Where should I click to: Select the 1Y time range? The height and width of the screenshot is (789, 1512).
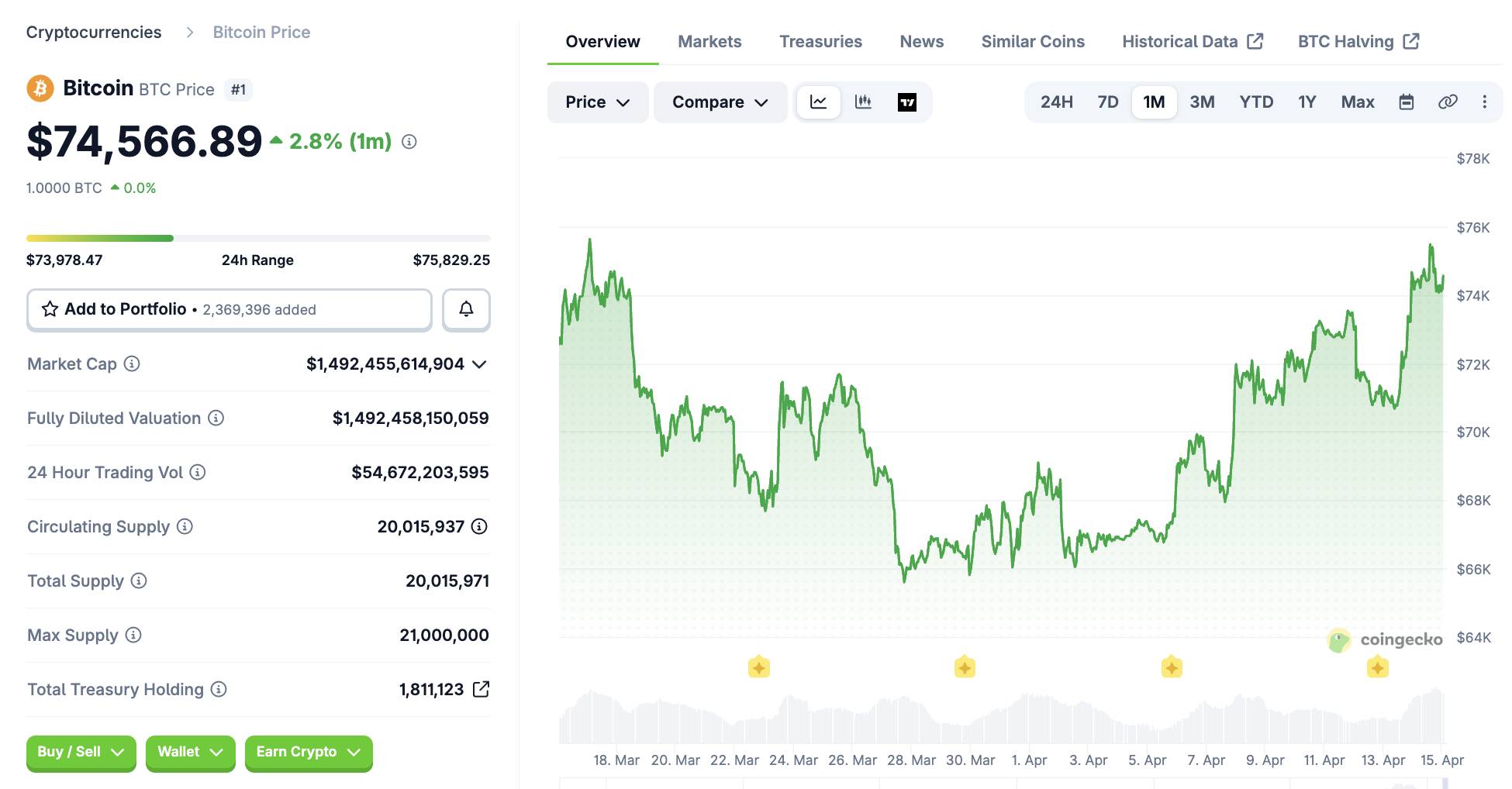tap(1307, 102)
